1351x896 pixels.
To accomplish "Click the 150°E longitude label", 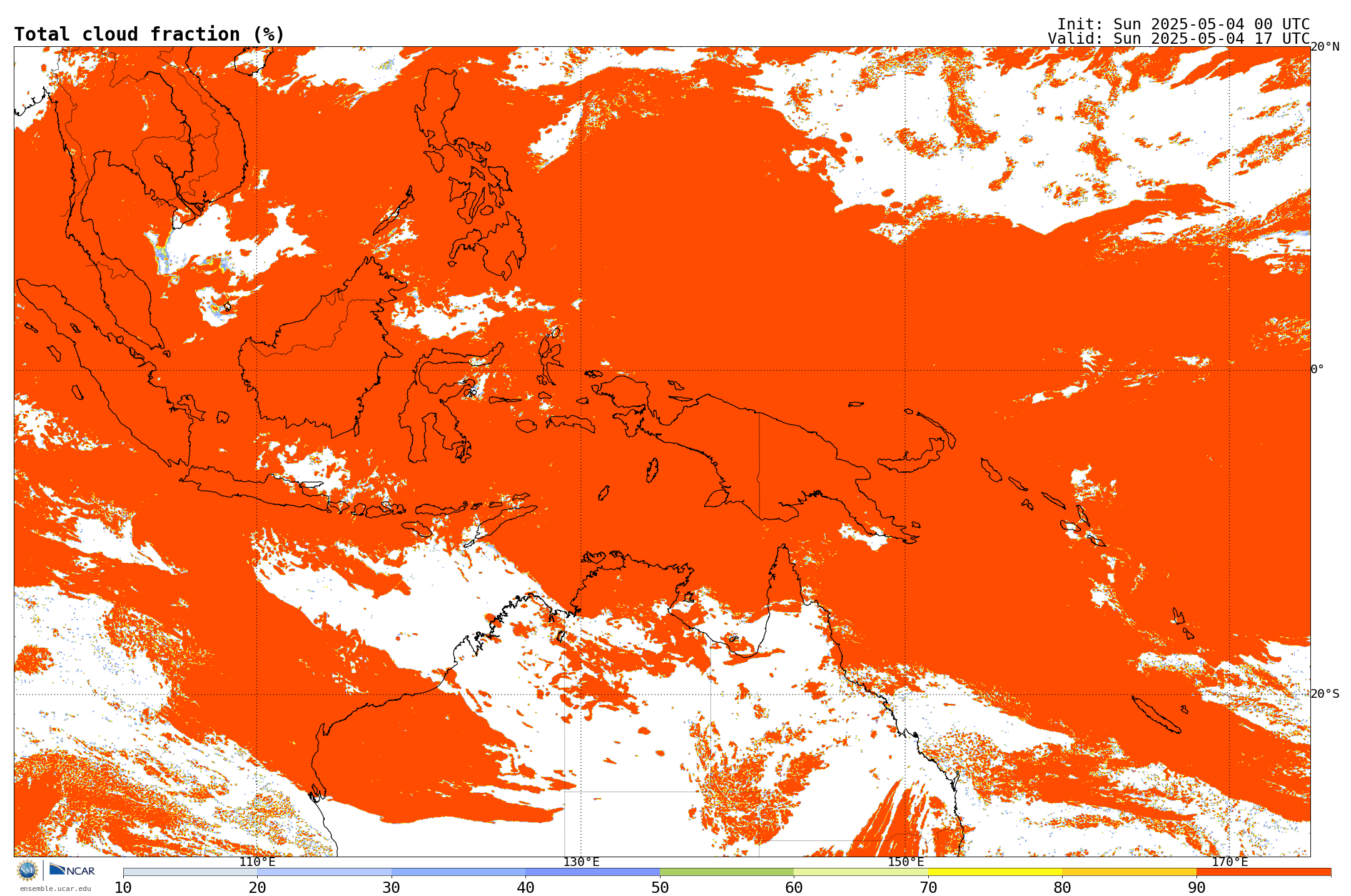I will (x=906, y=862).
